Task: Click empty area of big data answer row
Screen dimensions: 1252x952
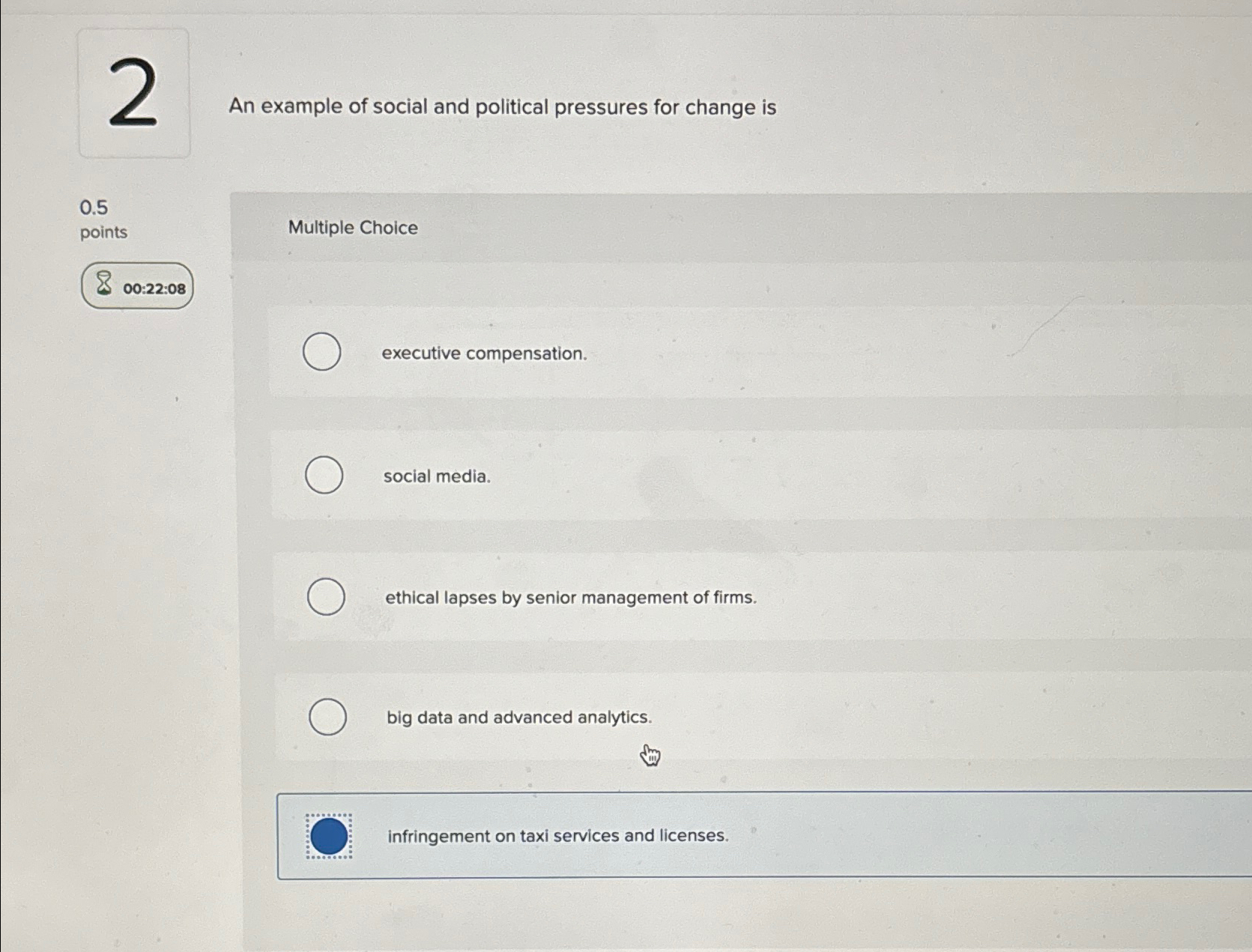Action: point(937,717)
